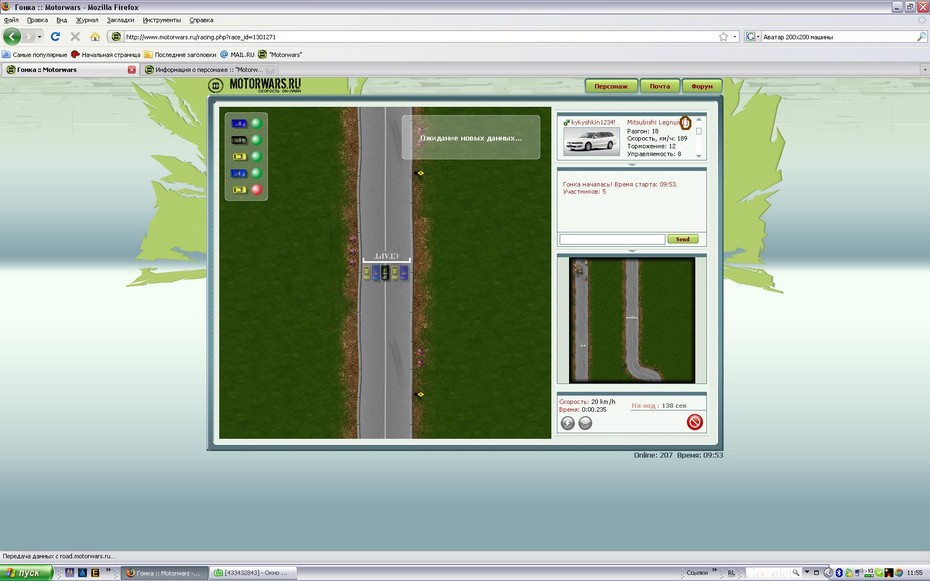This screenshot has width=930, height=581.
Task: Click the "Скорость: 20 km/h" readout
Action: [x=587, y=401]
